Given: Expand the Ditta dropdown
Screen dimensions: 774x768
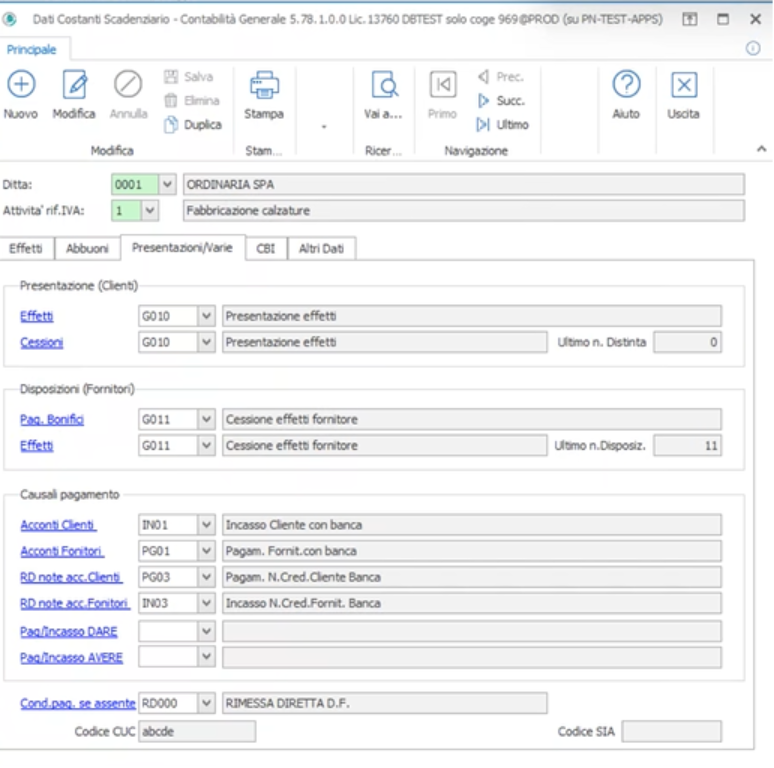Looking at the screenshot, I should tap(167, 185).
